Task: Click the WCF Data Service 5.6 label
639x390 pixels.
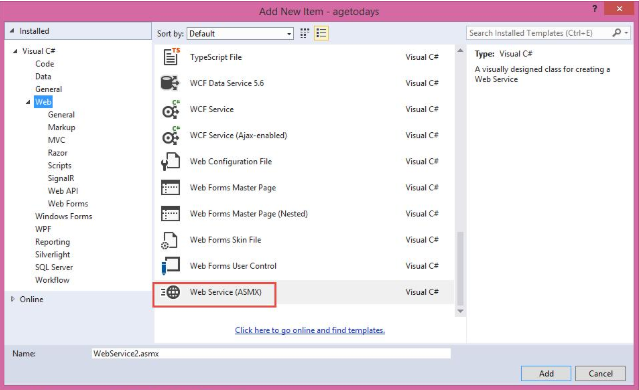Action: click(x=227, y=83)
